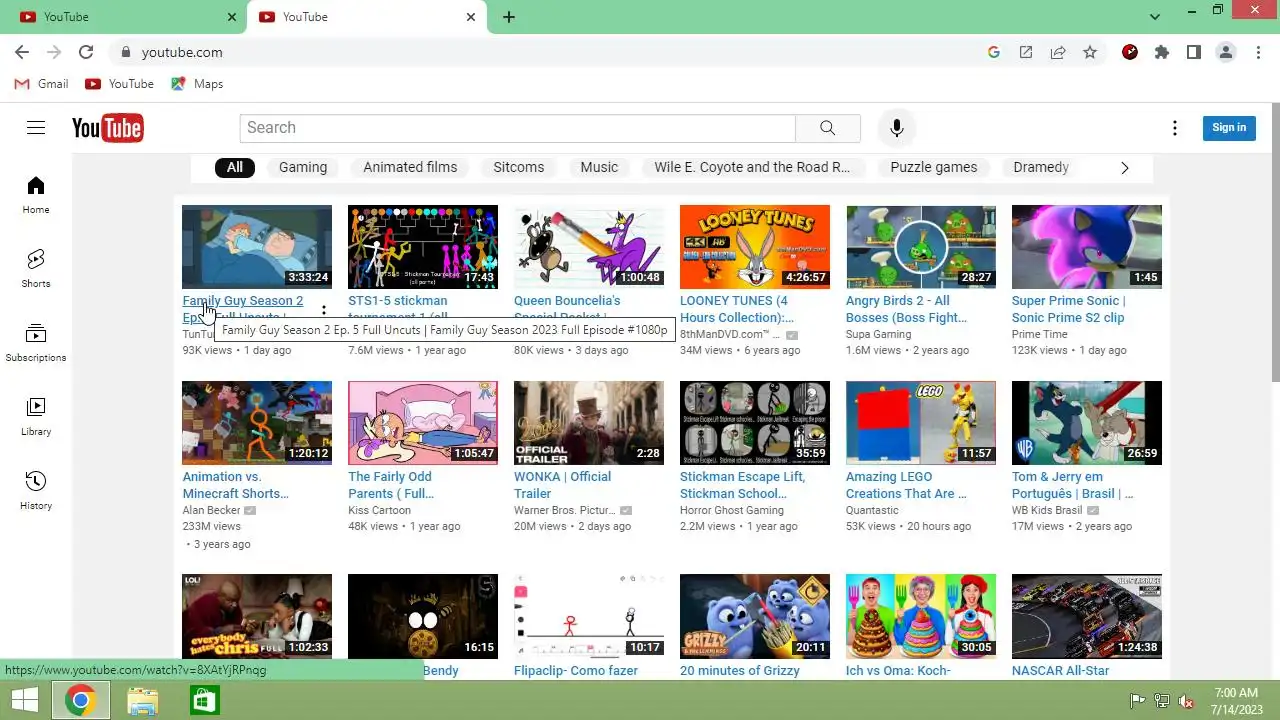Open Angry Birds 2 All Bosses title

point(906,309)
